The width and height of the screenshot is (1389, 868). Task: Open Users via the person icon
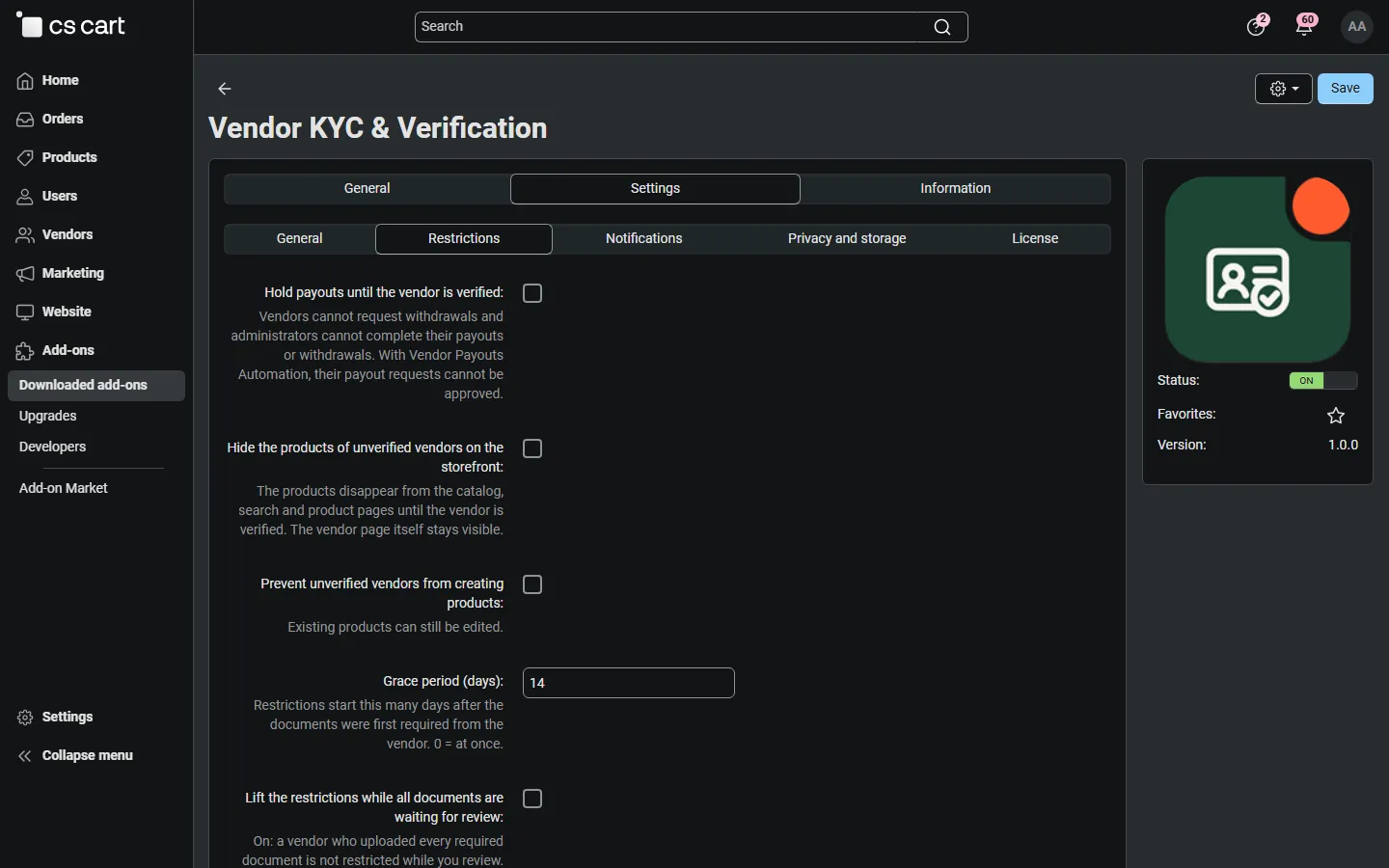pos(25,197)
